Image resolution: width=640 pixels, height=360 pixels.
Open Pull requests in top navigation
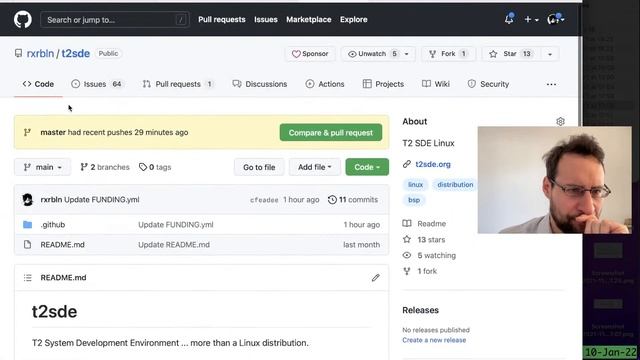222,20
